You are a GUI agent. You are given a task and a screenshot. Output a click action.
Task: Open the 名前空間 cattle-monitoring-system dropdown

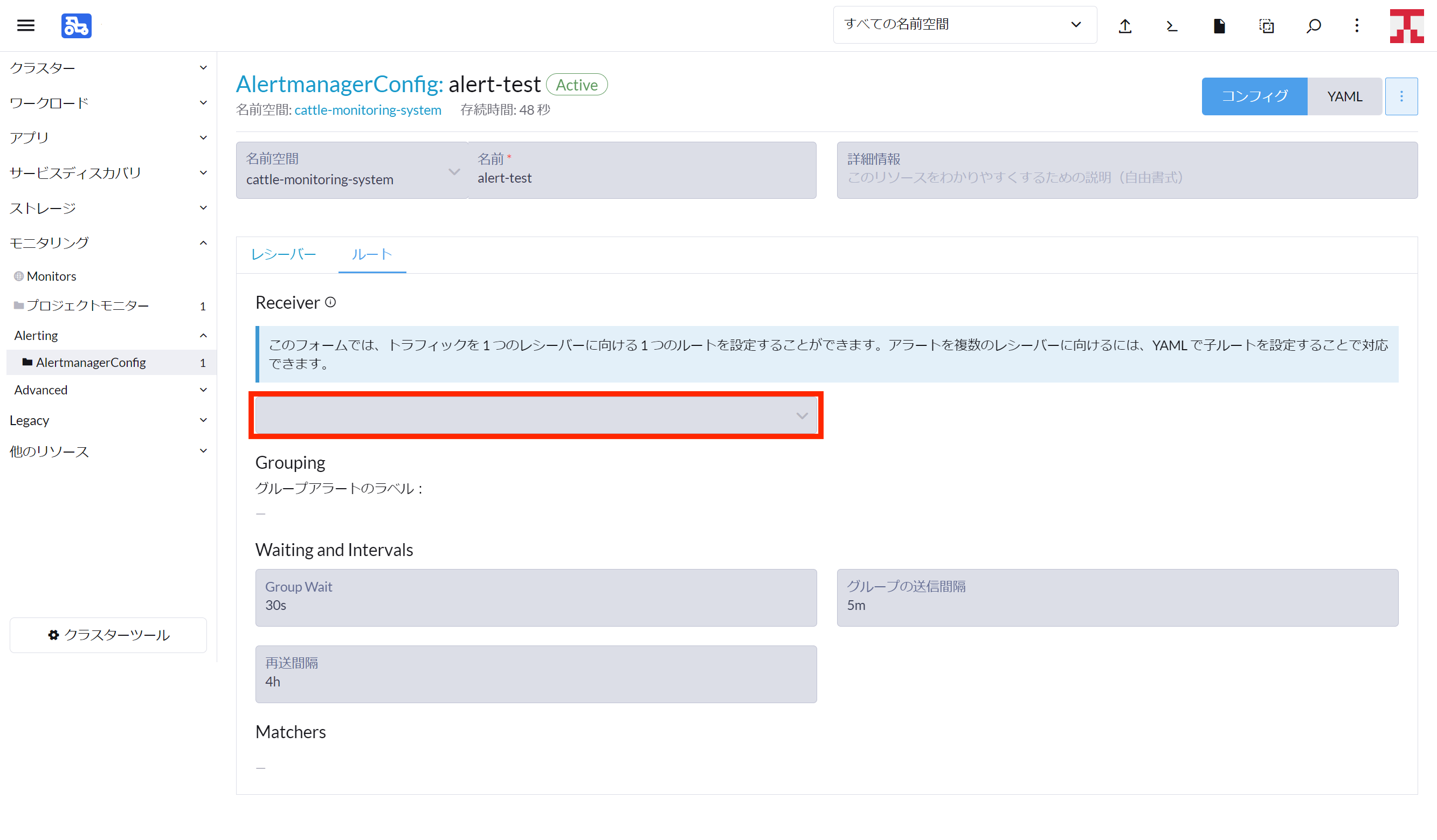351,170
